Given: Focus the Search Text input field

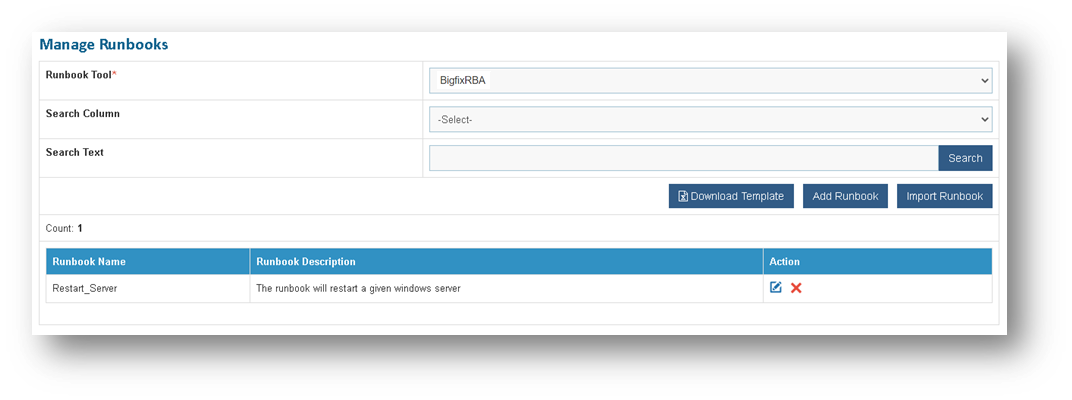Looking at the screenshot, I should point(683,158).
